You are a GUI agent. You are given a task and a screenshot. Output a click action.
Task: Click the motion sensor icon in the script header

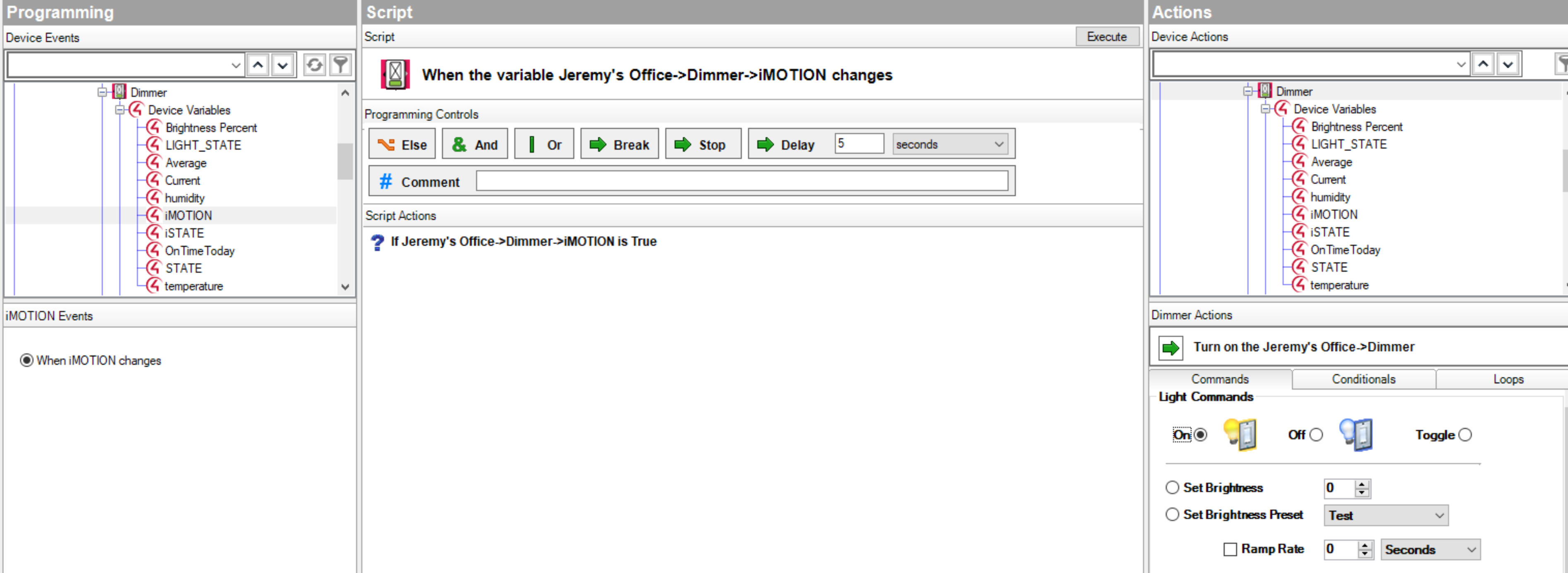coord(395,74)
